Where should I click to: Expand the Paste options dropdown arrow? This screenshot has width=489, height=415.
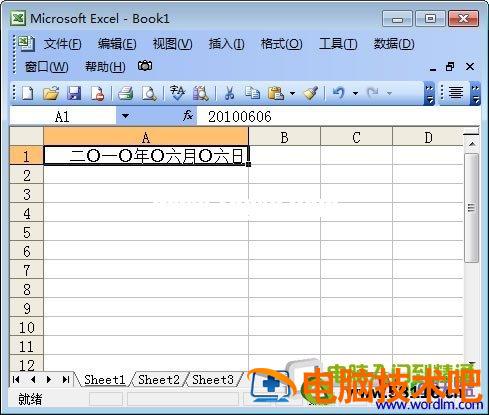click(292, 93)
